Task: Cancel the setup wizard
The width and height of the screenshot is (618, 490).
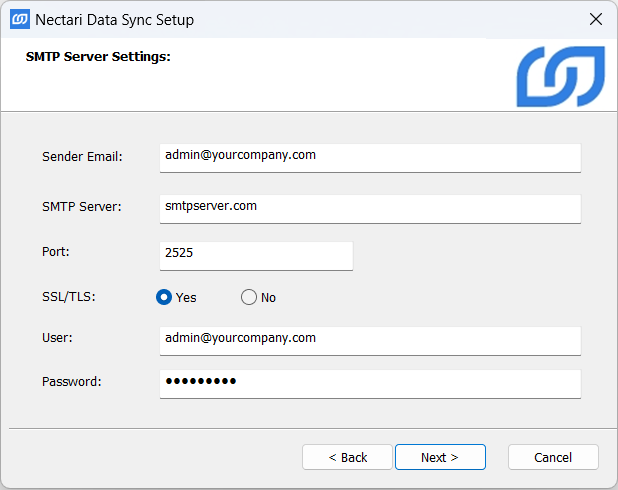Action: (x=553, y=457)
